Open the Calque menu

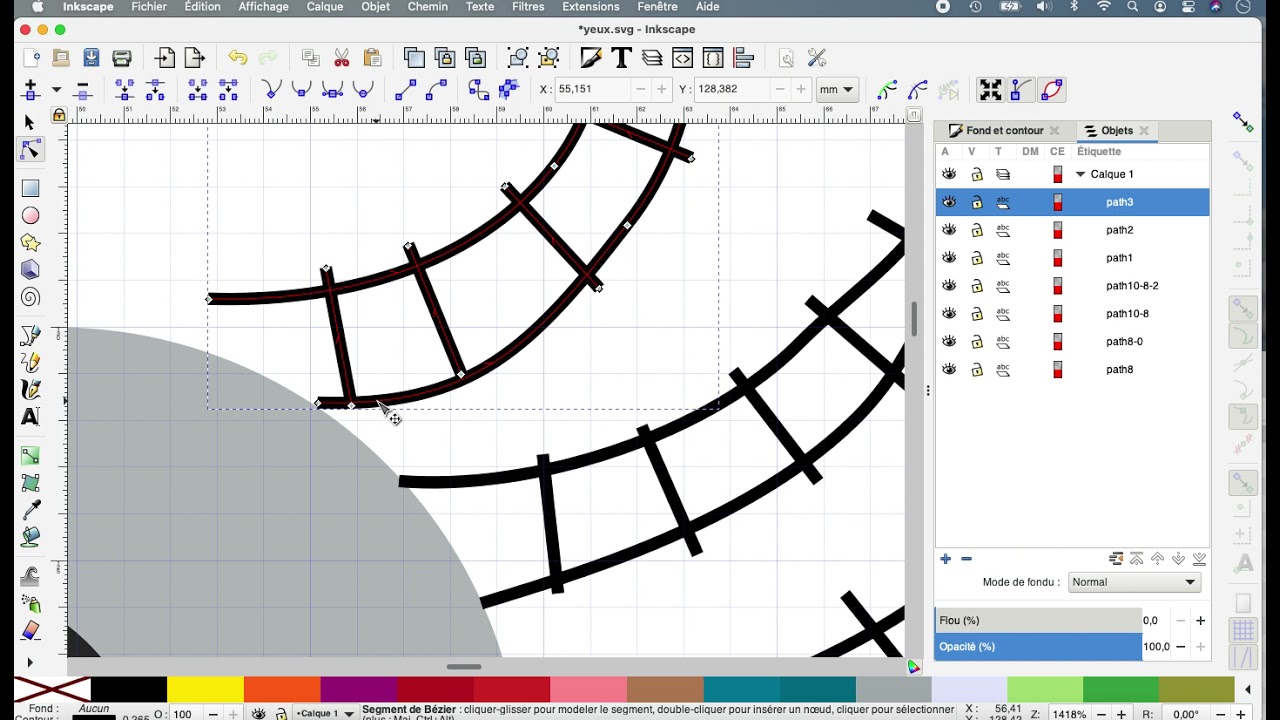pyautogui.click(x=324, y=7)
